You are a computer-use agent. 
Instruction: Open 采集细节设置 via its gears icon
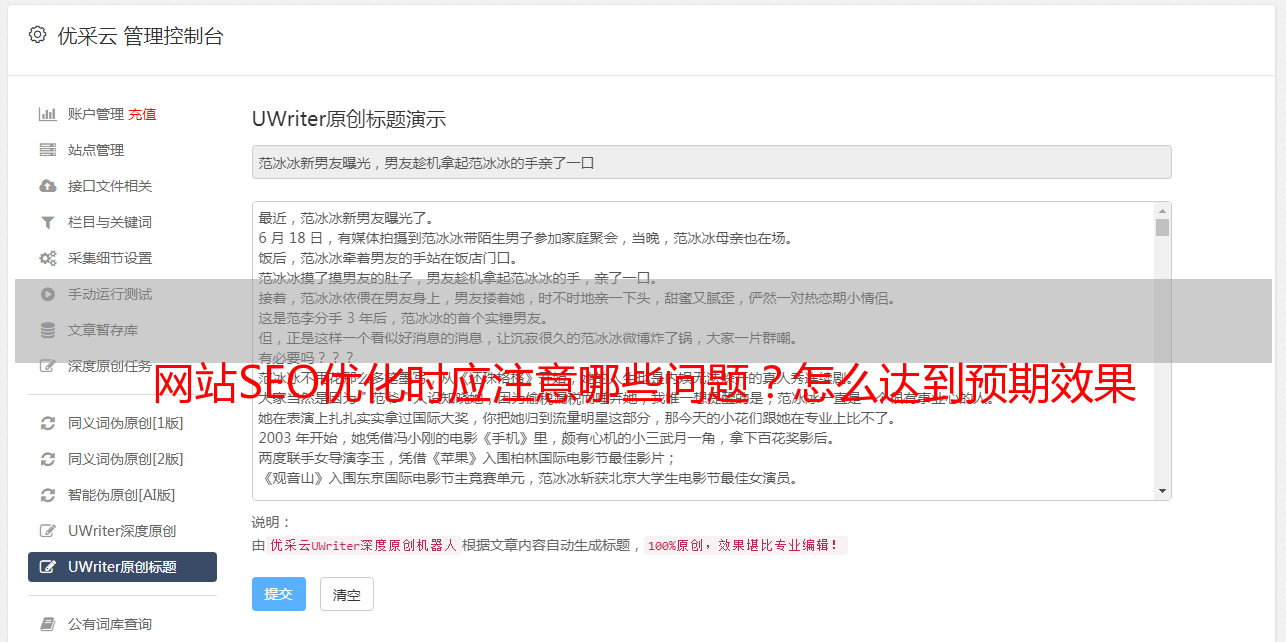click(x=47, y=258)
